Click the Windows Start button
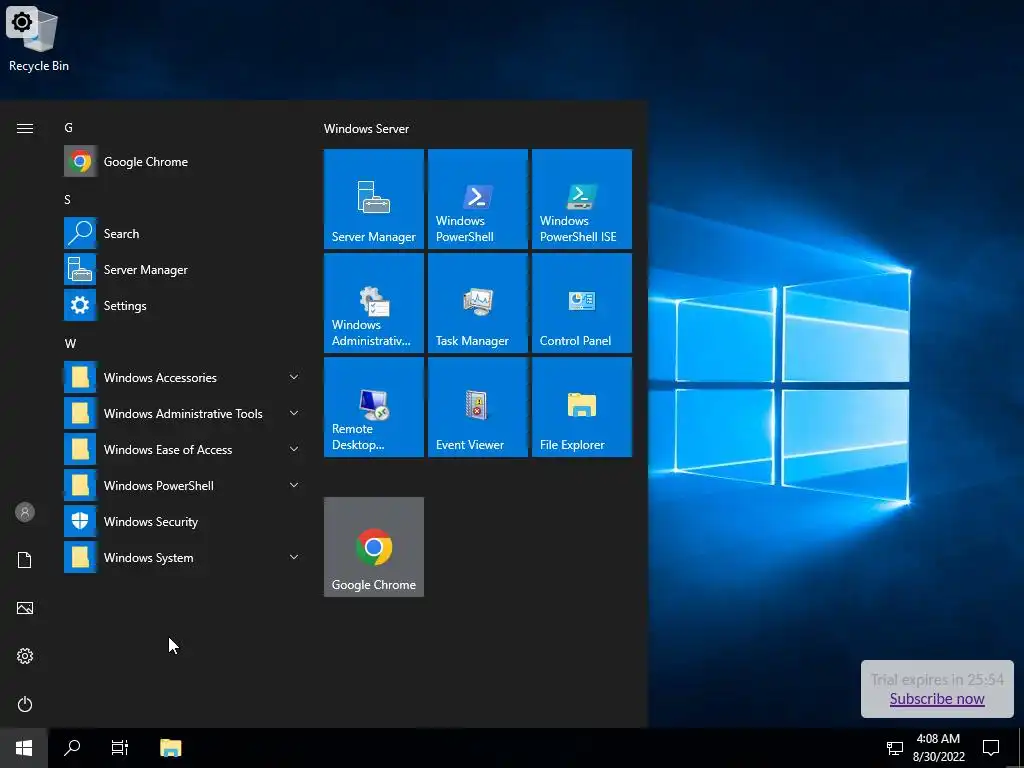The image size is (1024, 768). pos(24,748)
